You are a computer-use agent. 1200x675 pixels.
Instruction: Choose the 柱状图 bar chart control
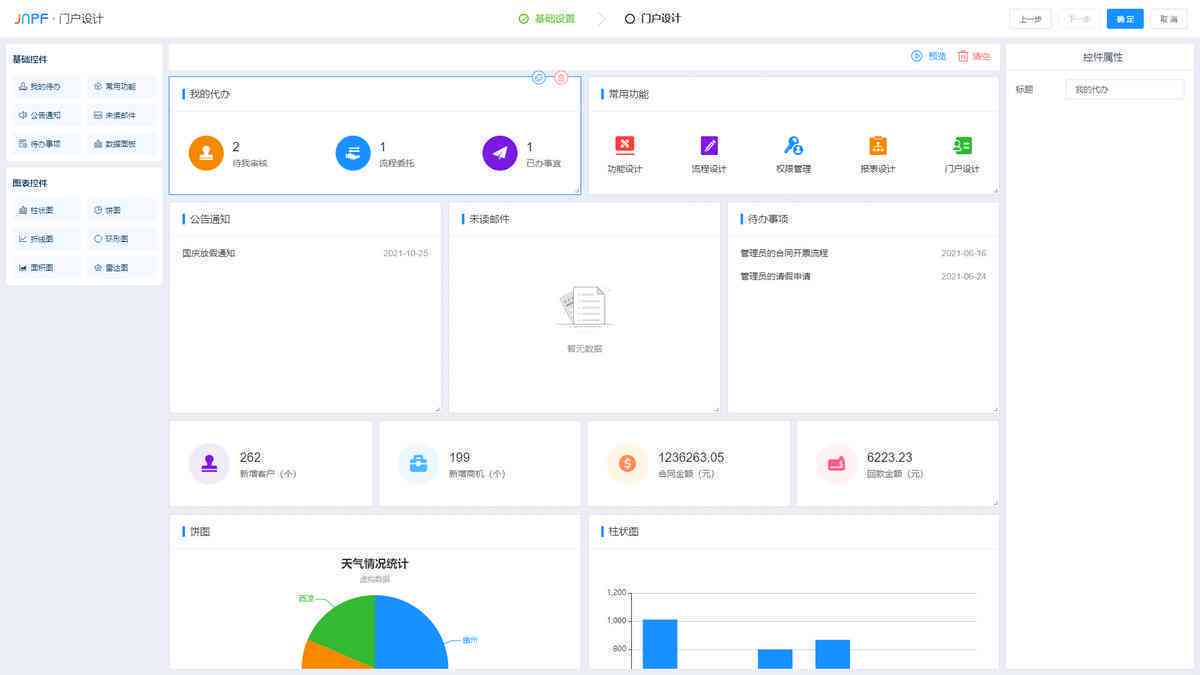pos(46,211)
